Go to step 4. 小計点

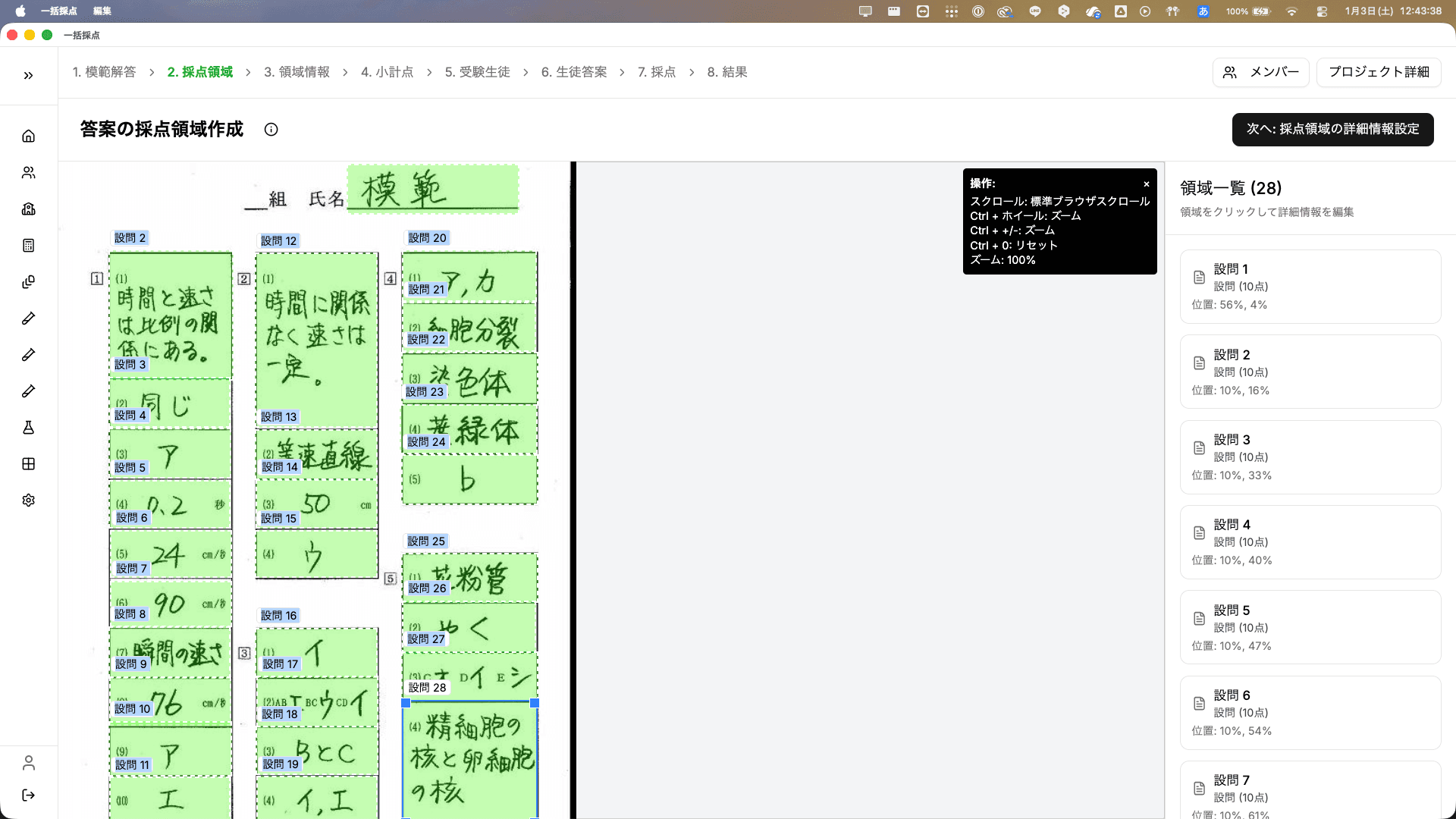point(387,72)
